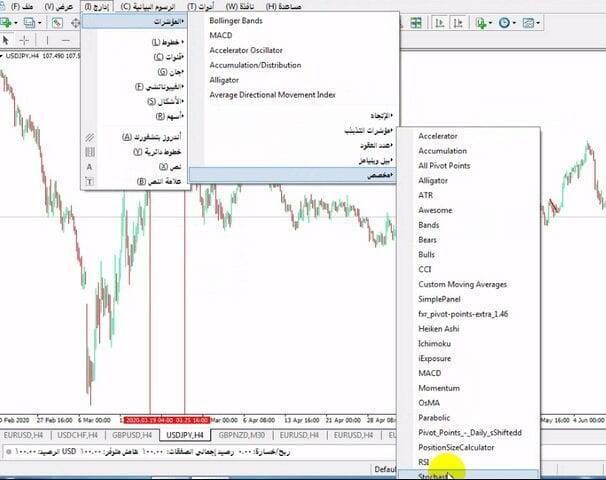Expand the جان (G) Gann submenu
Image resolution: width=606 pixels, height=480 pixels.
134,72
